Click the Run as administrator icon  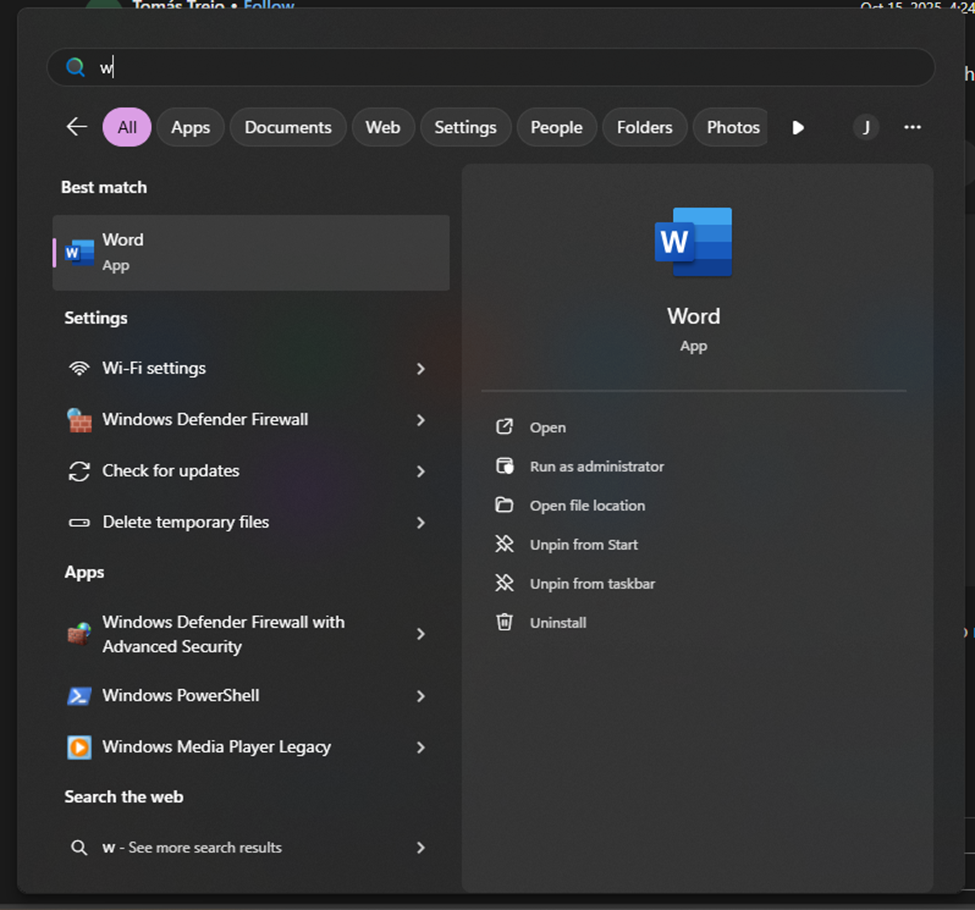[505, 466]
